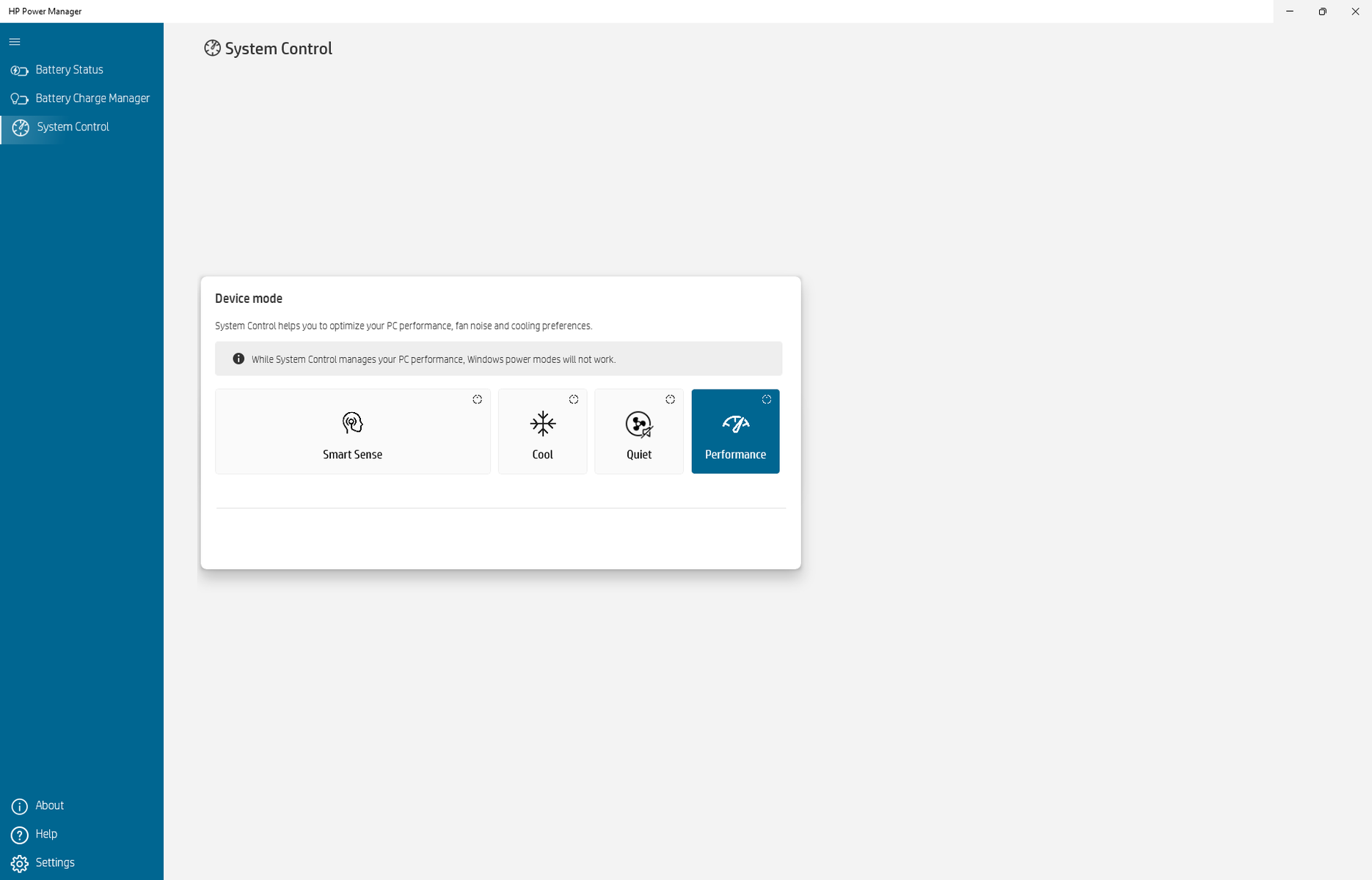Viewport: 1372px width, 880px height.
Task: Collapse the sidebar with the hamburger icon
Action: (15, 42)
